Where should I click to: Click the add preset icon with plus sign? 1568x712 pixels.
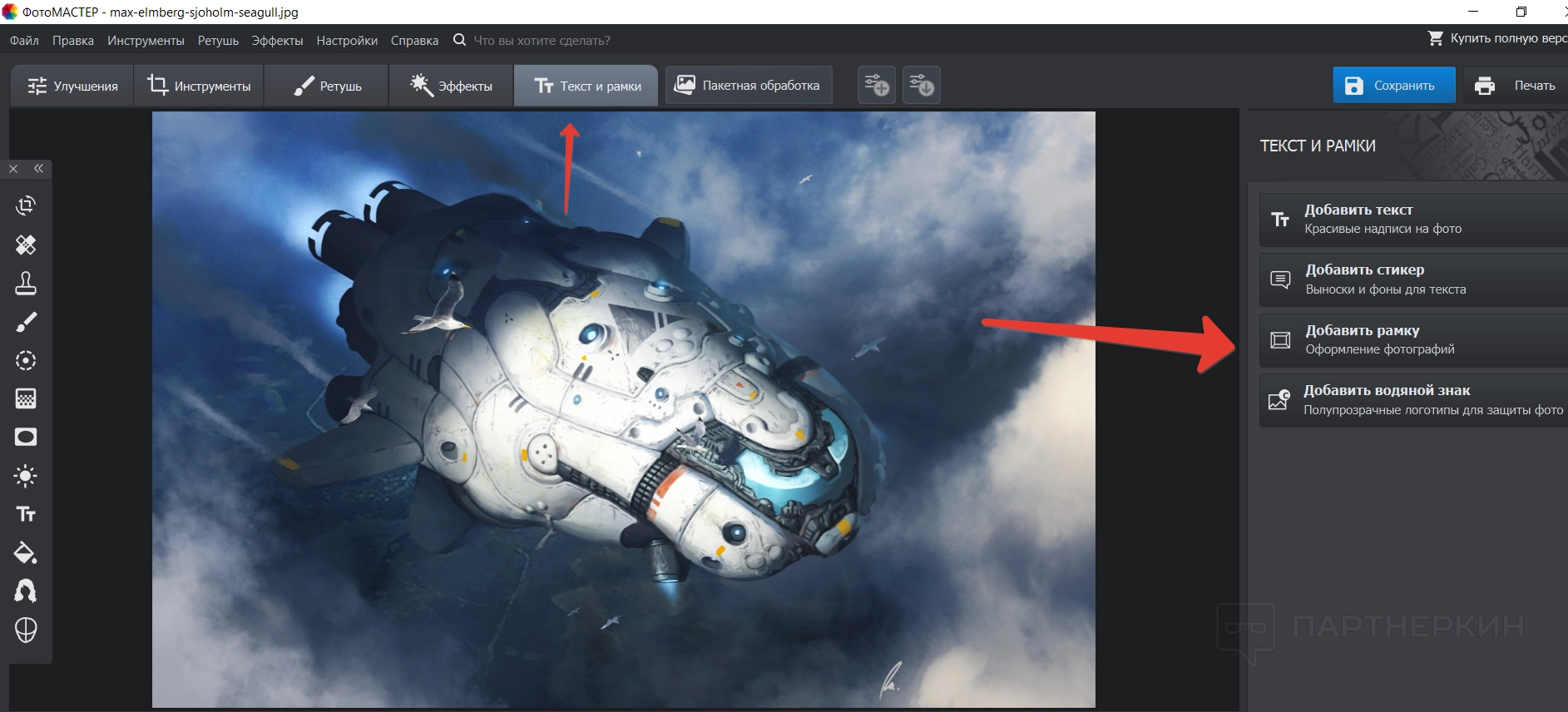pos(877,85)
